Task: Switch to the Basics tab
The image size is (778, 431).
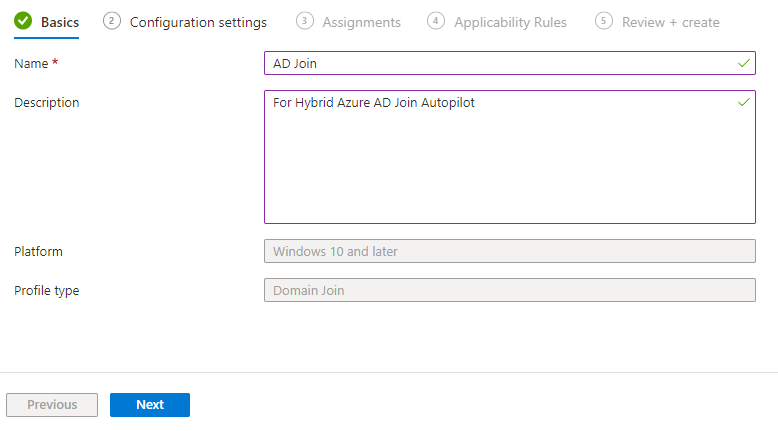Action: tap(60, 22)
